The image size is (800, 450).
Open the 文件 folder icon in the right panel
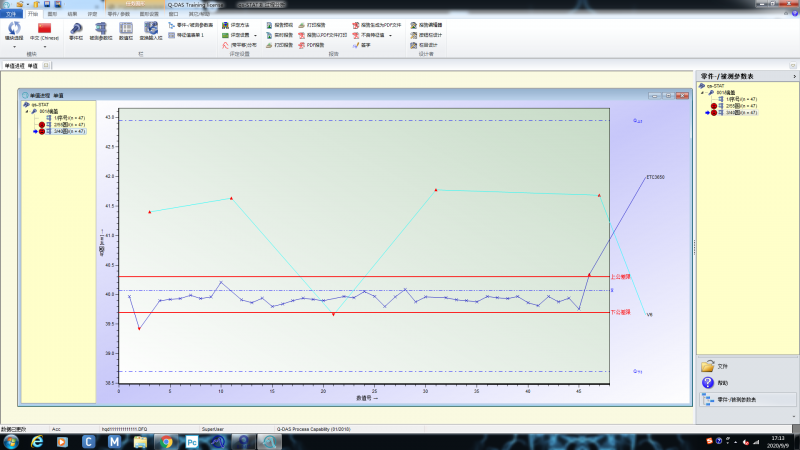pos(708,366)
